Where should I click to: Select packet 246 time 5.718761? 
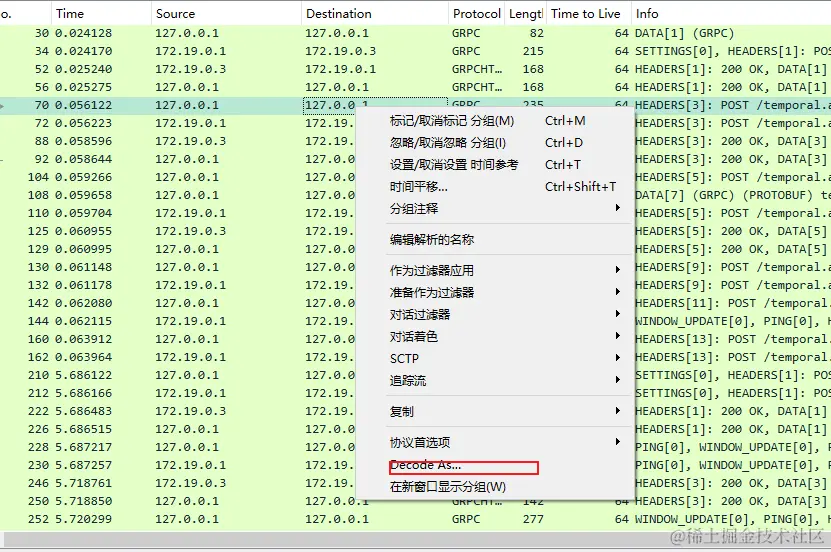coord(84,484)
